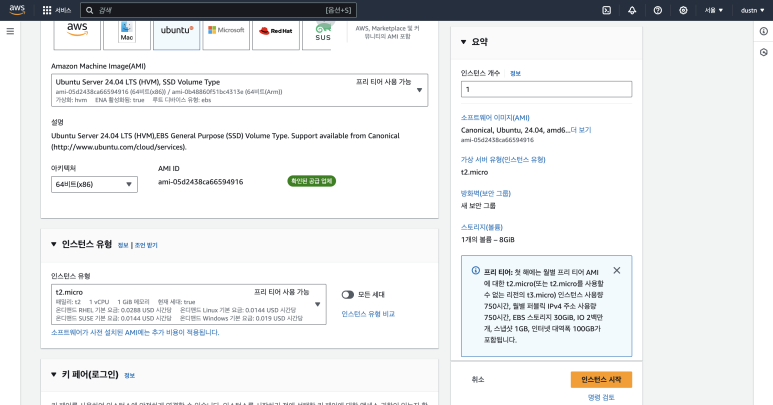This screenshot has width=773, height=405.
Task: Click the 취소 button
Action: click(x=478, y=379)
